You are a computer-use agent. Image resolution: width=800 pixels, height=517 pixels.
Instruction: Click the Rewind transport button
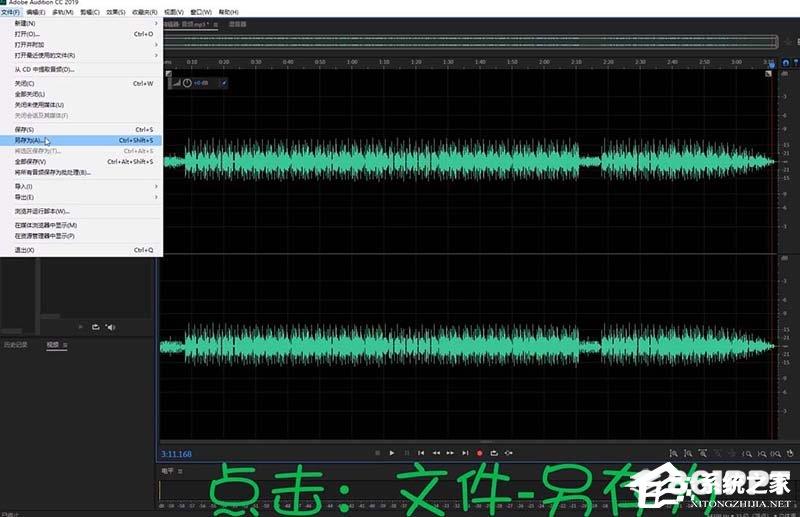coord(436,453)
